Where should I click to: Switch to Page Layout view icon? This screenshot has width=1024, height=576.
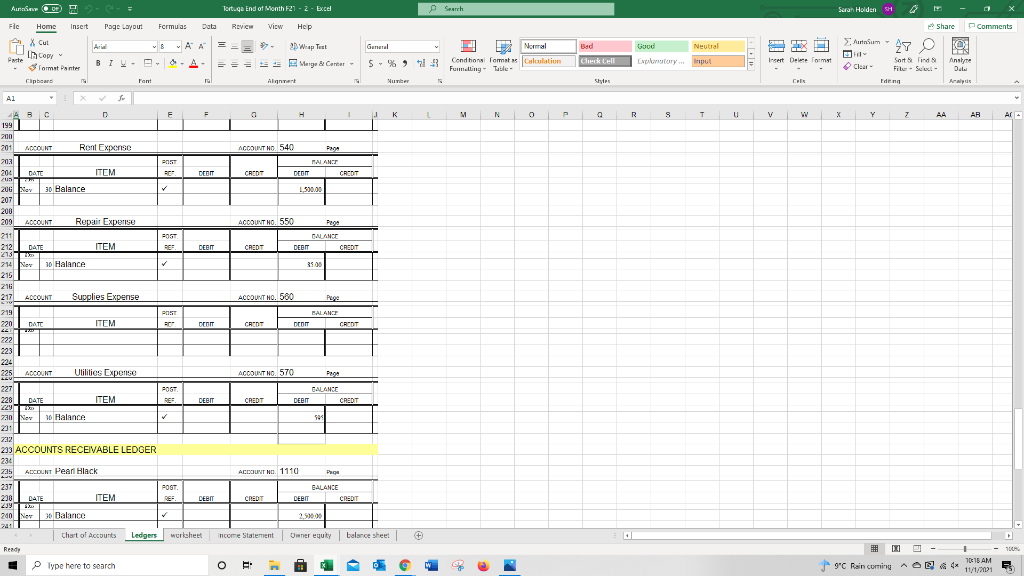(x=896, y=549)
